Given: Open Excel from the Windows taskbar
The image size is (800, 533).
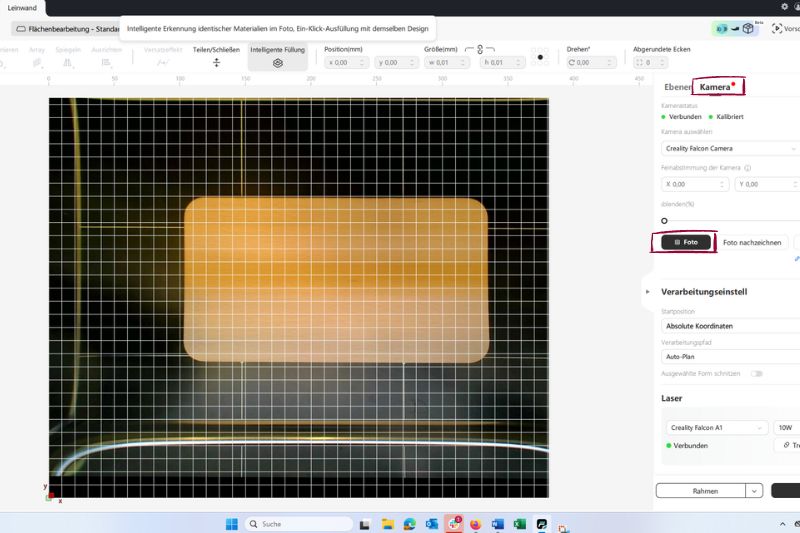Looking at the screenshot, I should click(519, 524).
